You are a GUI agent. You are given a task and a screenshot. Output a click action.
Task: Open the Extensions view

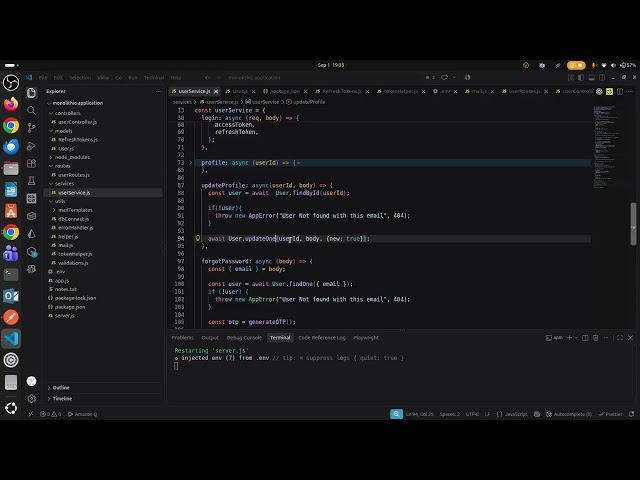31,164
